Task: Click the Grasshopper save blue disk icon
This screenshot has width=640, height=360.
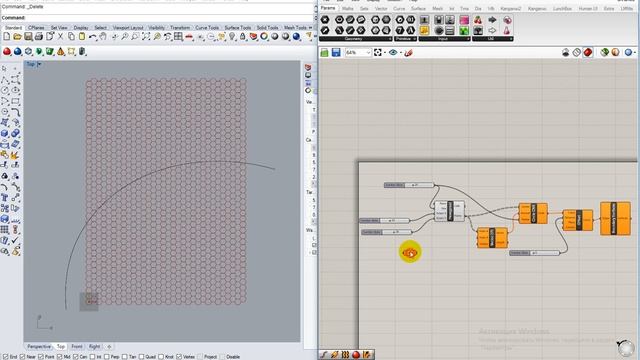Action: pyautogui.click(x=336, y=53)
